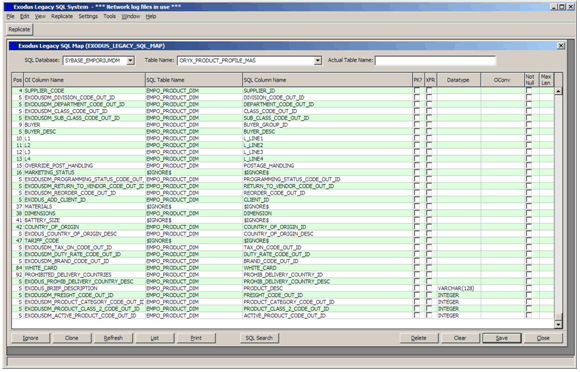Click the Ignore button
This screenshot has width=580, height=372.
point(30,338)
